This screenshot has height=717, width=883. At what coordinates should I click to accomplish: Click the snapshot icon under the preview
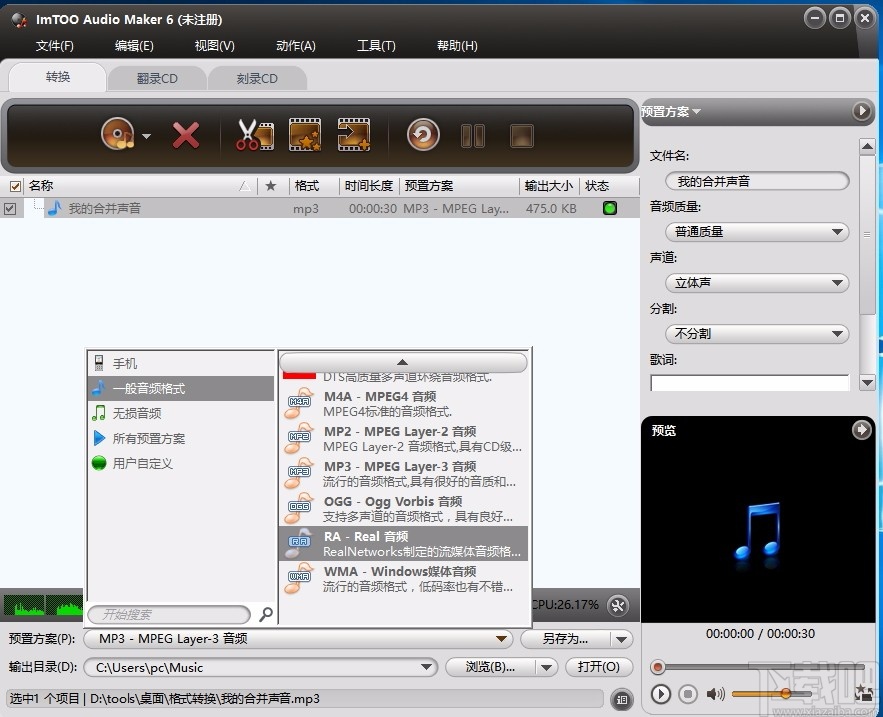tap(863, 691)
